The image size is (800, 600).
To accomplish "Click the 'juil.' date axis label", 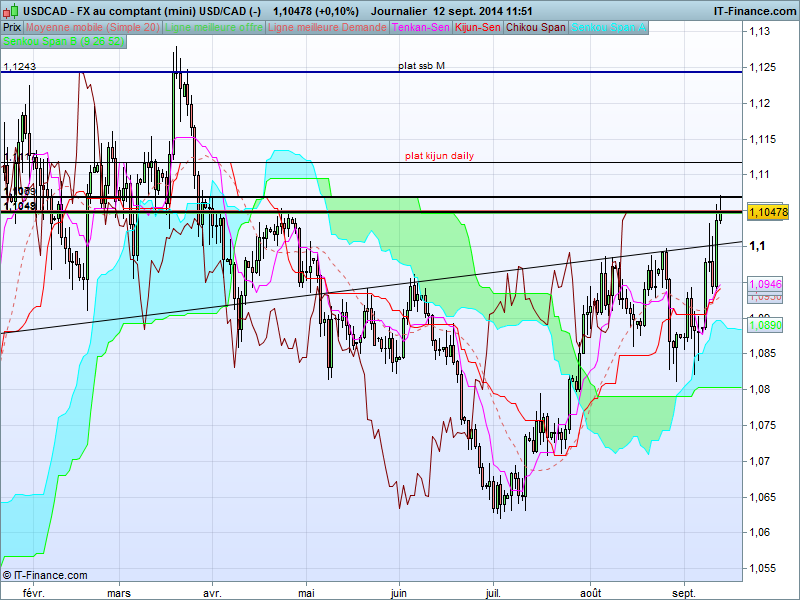I will pyautogui.click(x=493, y=593).
